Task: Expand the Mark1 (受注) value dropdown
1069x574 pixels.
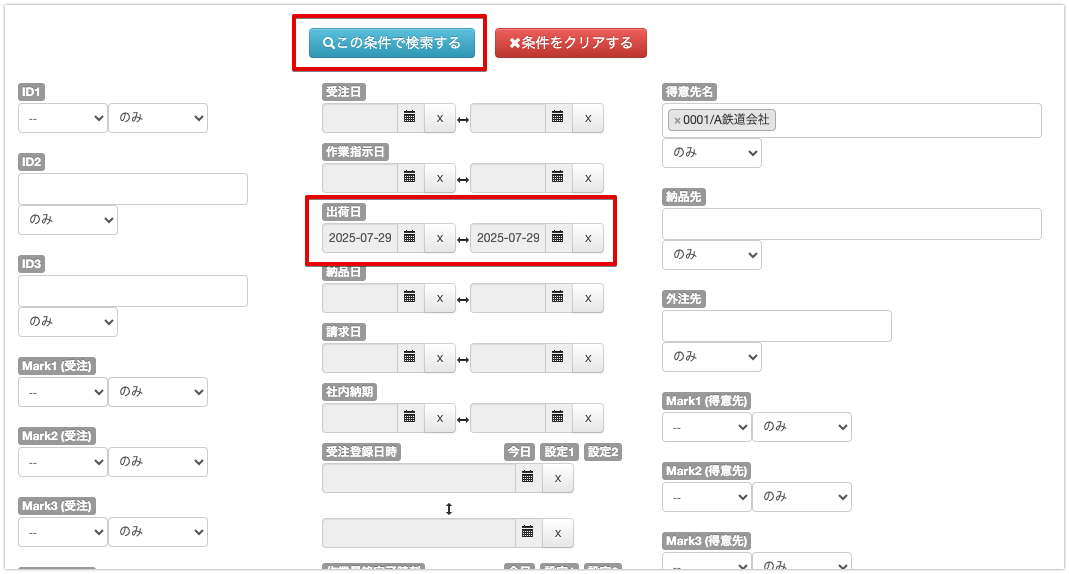Action: click(x=62, y=392)
